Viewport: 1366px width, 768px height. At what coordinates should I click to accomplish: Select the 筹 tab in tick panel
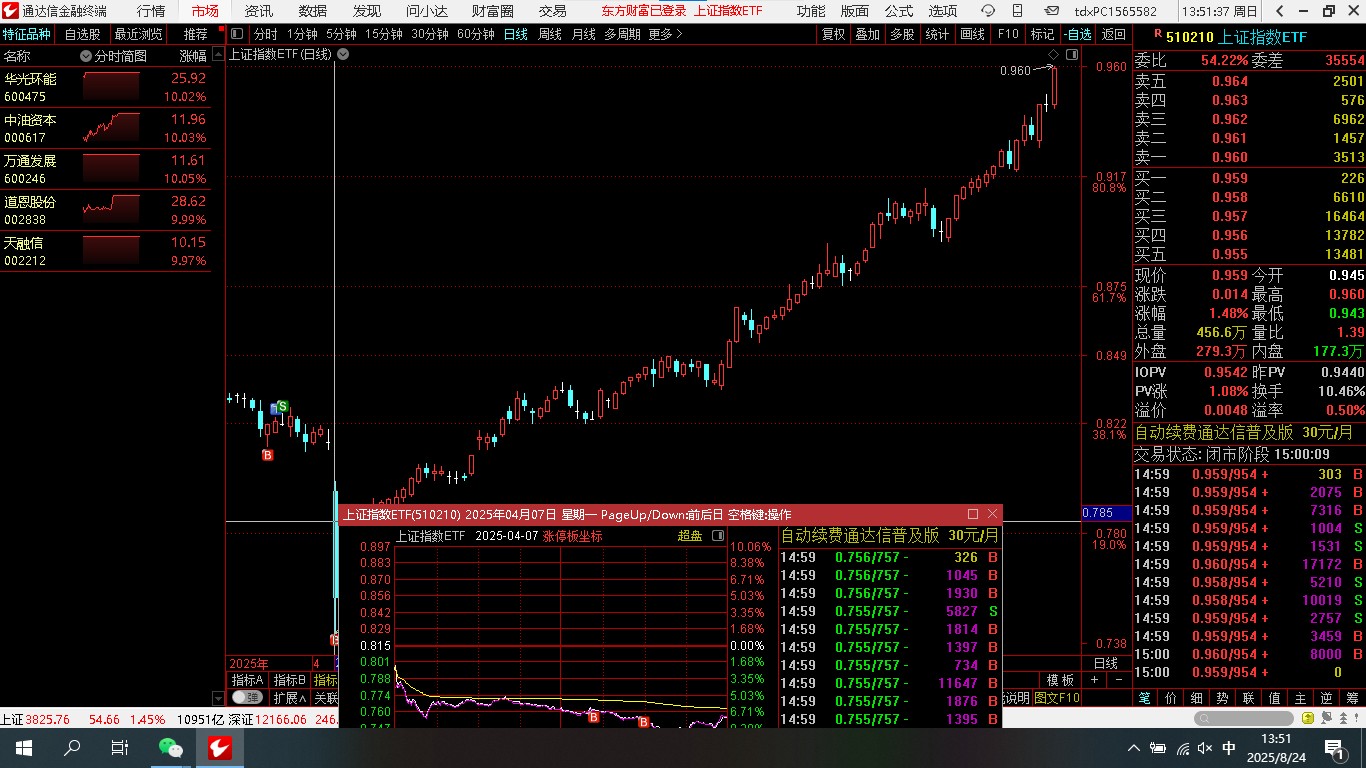tap(1353, 698)
